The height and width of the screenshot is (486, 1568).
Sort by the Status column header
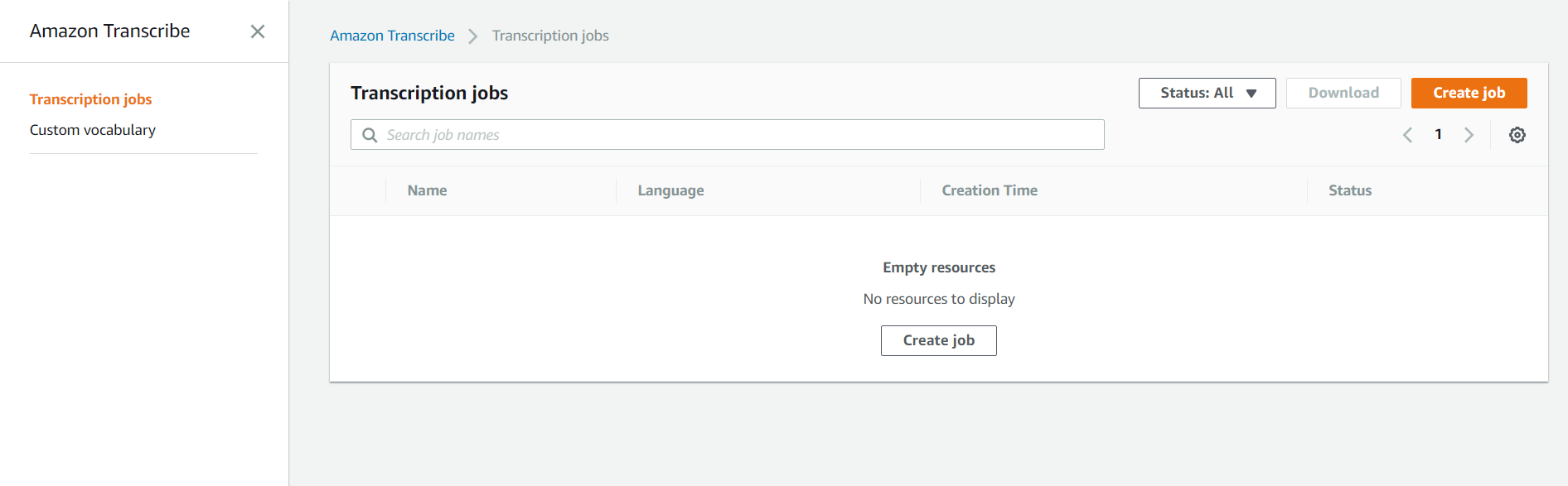(x=1350, y=190)
